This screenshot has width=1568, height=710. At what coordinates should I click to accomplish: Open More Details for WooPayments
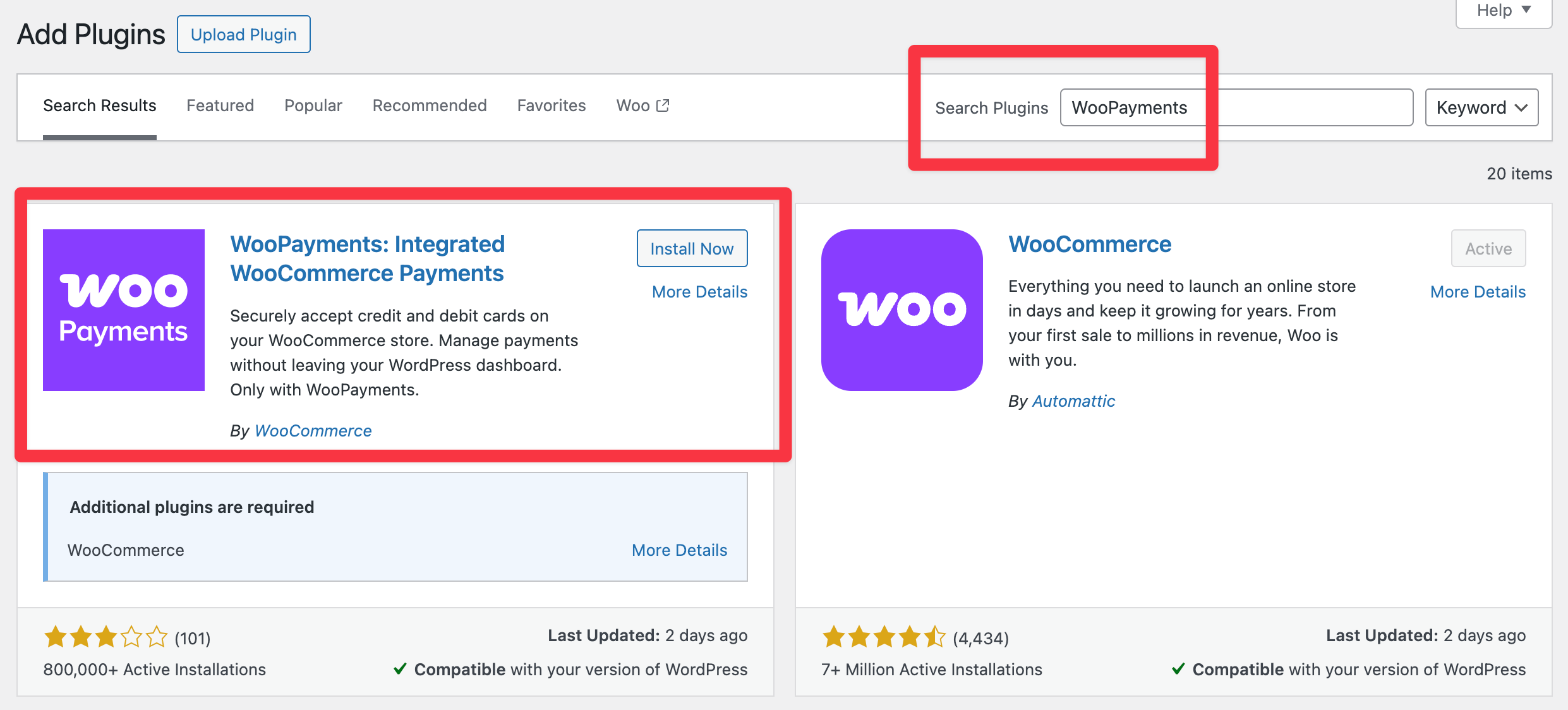pyautogui.click(x=699, y=291)
